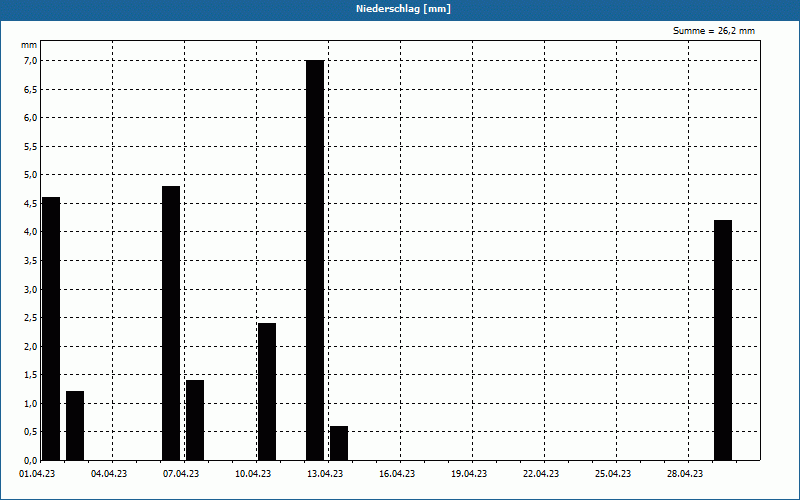800x500 pixels.
Task: Click the 0,0 y-axis value
Action: point(30,460)
